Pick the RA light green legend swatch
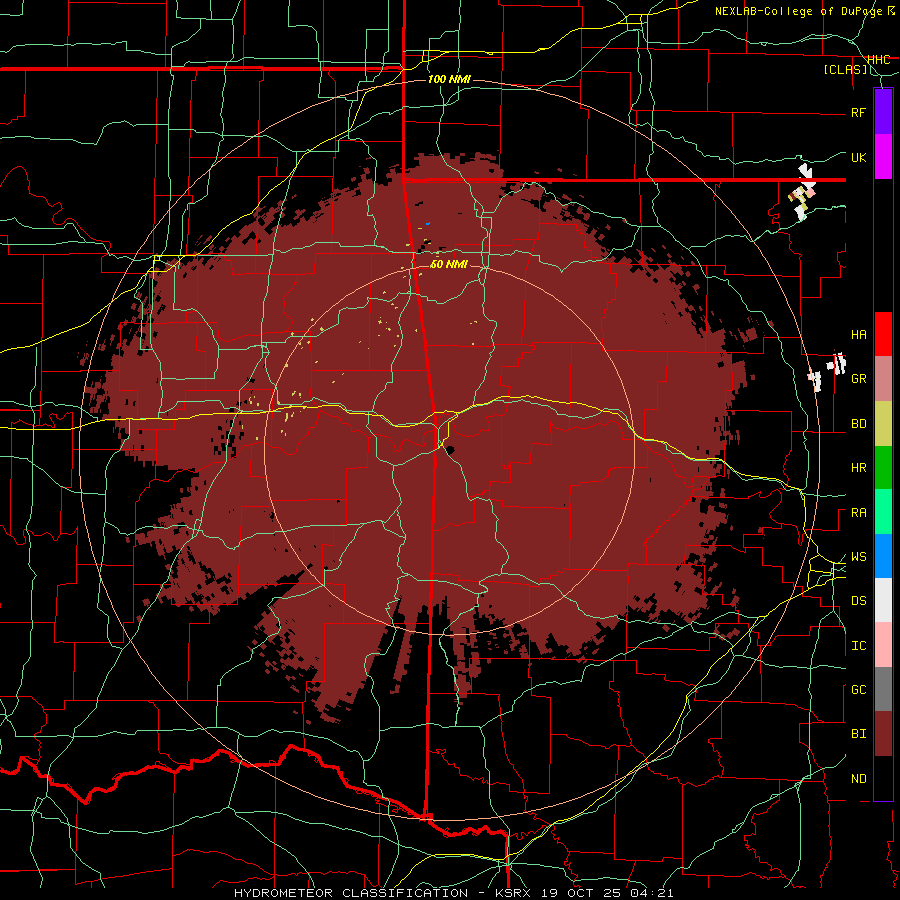The image size is (900, 900). (x=883, y=512)
